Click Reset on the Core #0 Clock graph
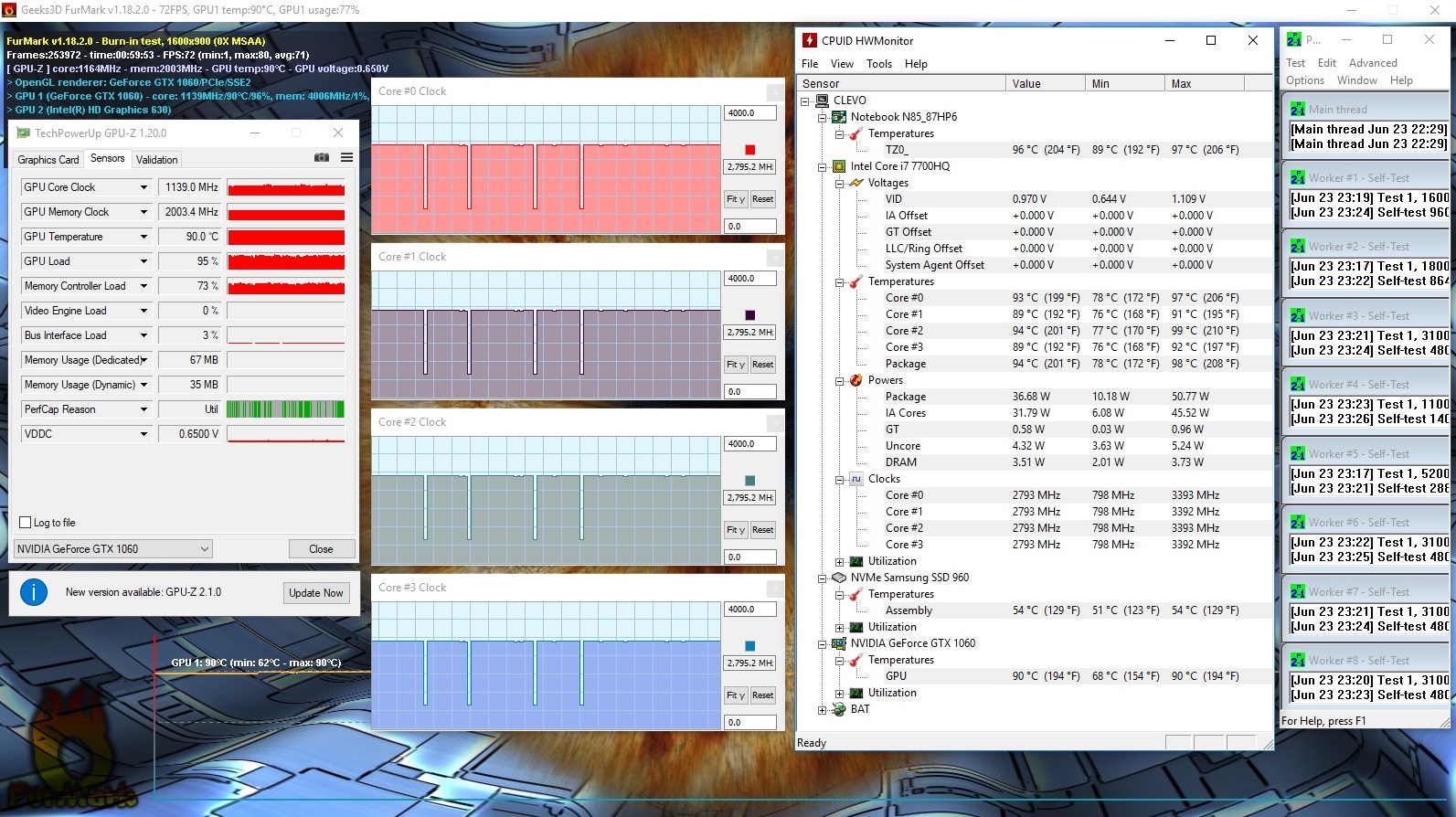 pos(763,199)
